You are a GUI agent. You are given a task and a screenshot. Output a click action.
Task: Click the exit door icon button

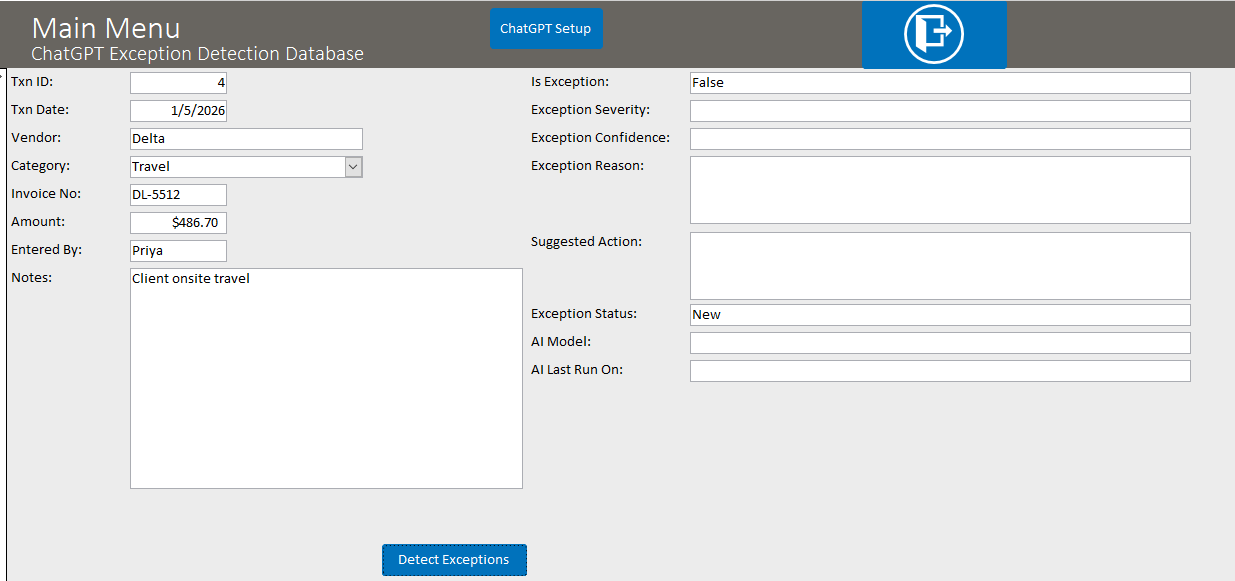933,34
